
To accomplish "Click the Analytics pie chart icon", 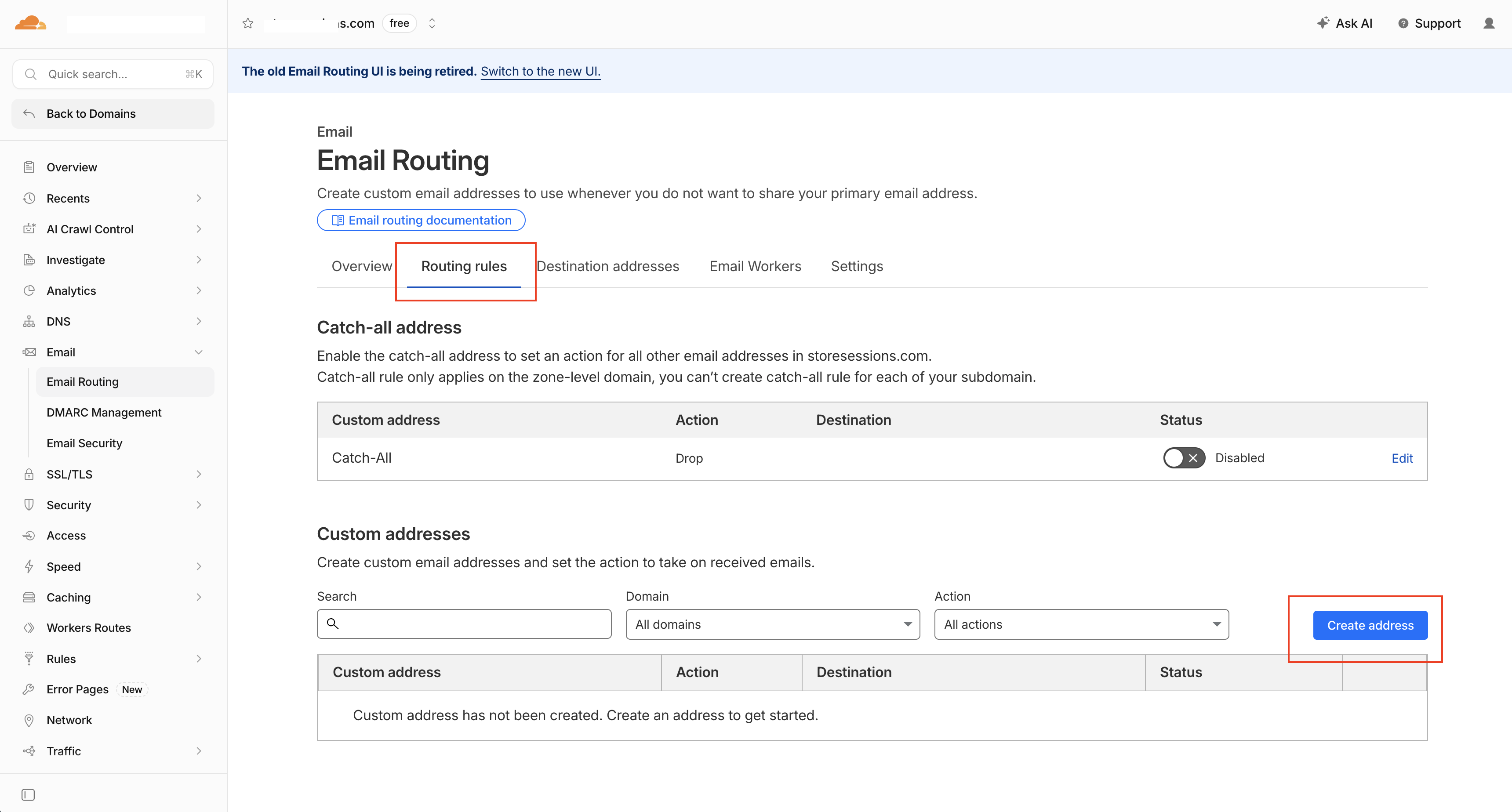I will pyautogui.click(x=29, y=290).
